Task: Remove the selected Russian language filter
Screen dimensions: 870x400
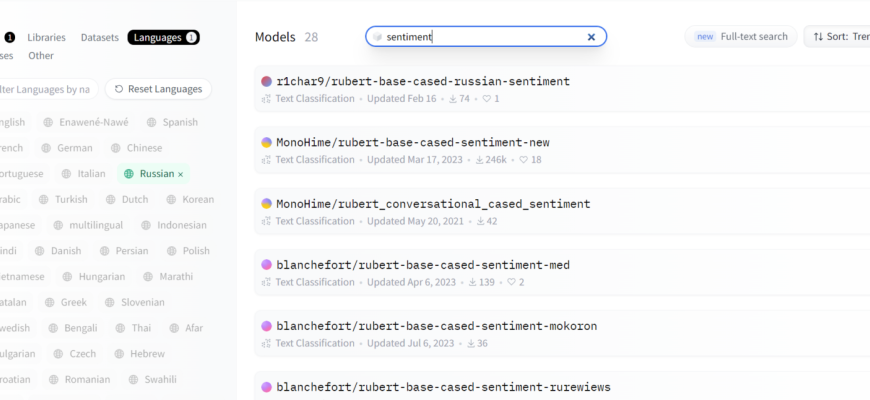Action: pyautogui.click(x=181, y=174)
